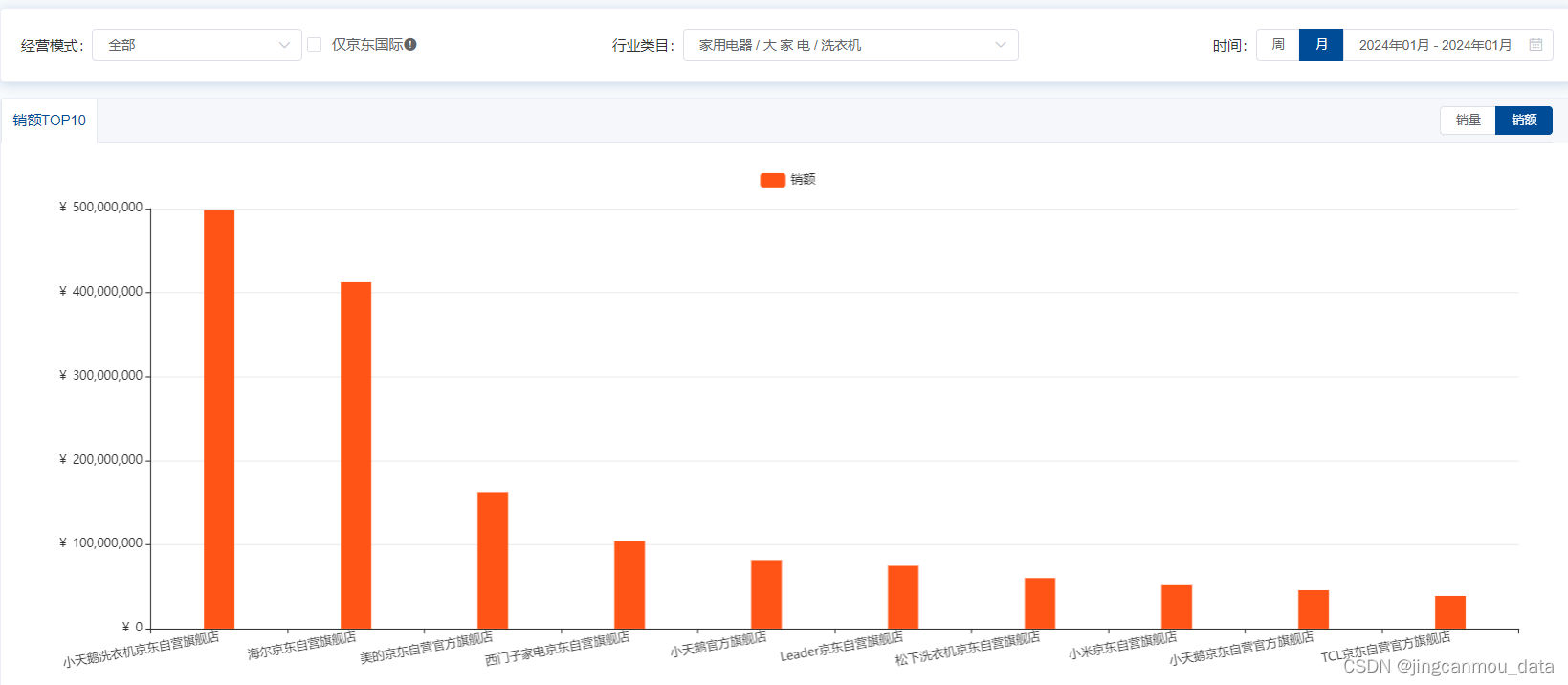1568x685 pixels.
Task: Toggle the 仅京东国际 checkbox
Action: pos(314,45)
